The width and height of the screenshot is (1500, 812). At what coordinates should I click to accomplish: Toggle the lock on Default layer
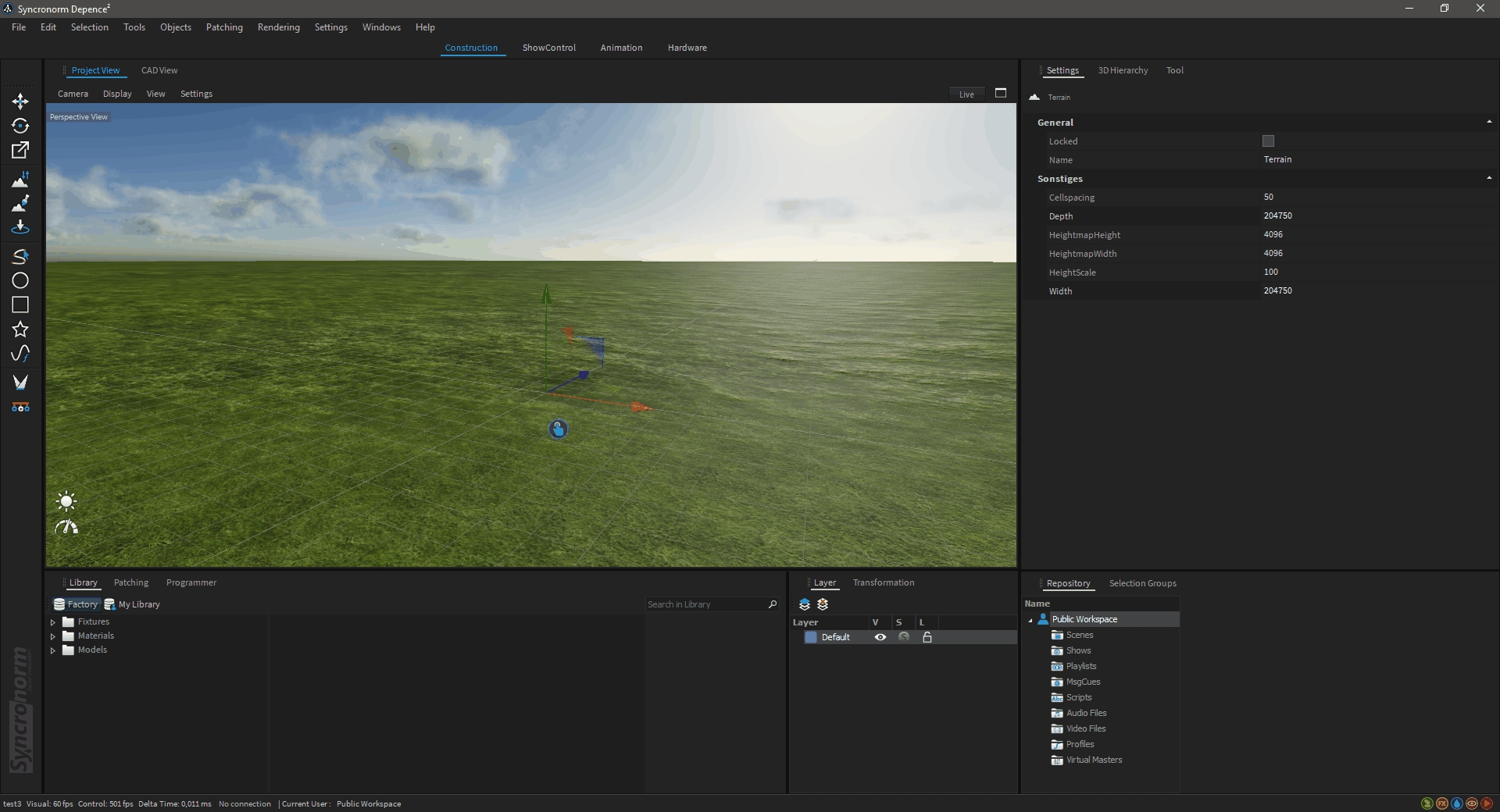pyautogui.click(x=927, y=637)
